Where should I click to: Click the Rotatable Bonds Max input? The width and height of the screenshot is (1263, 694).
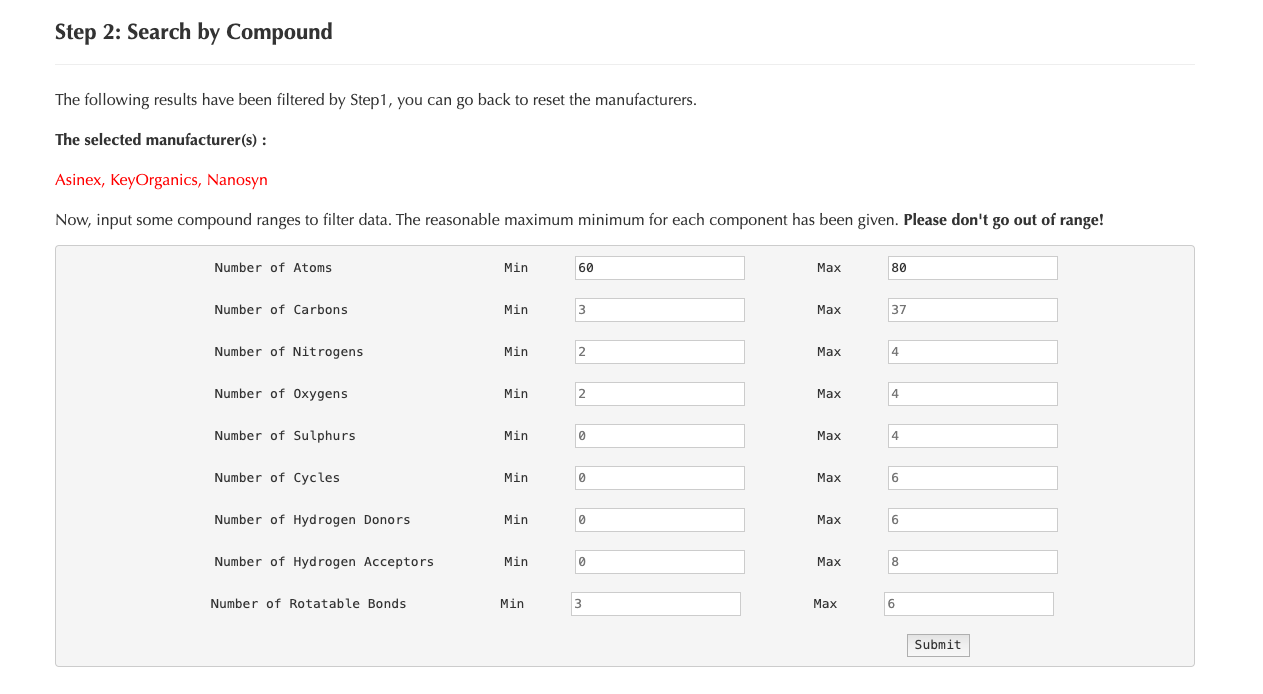968,604
